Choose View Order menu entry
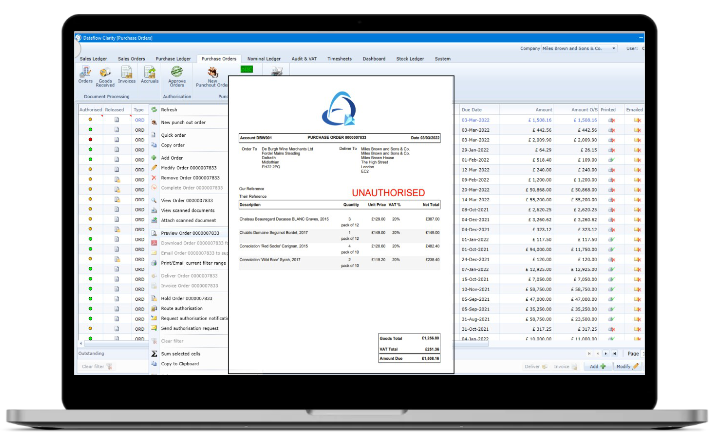Screen dimensions: 715x443 188,201
